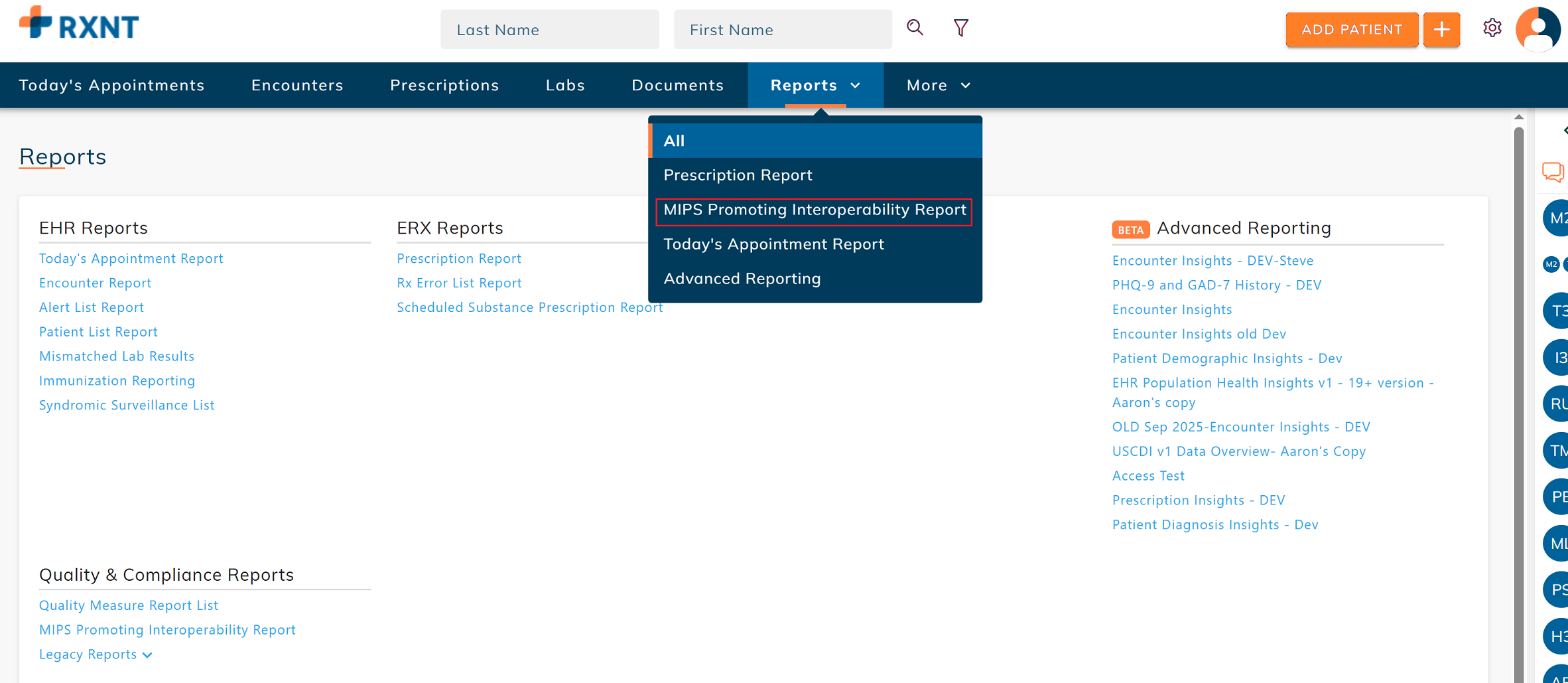Select the RU avatar in sidebar
Screen dimensions: 1568x683
tap(1556, 404)
